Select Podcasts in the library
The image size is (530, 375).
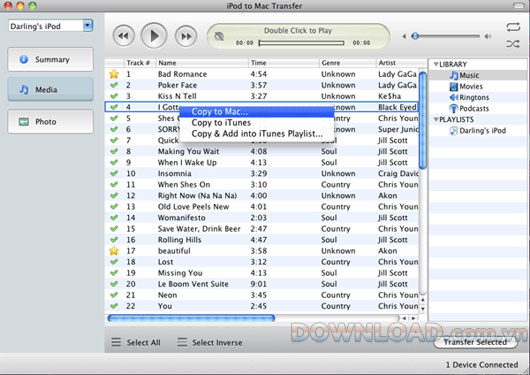[469, 109]
